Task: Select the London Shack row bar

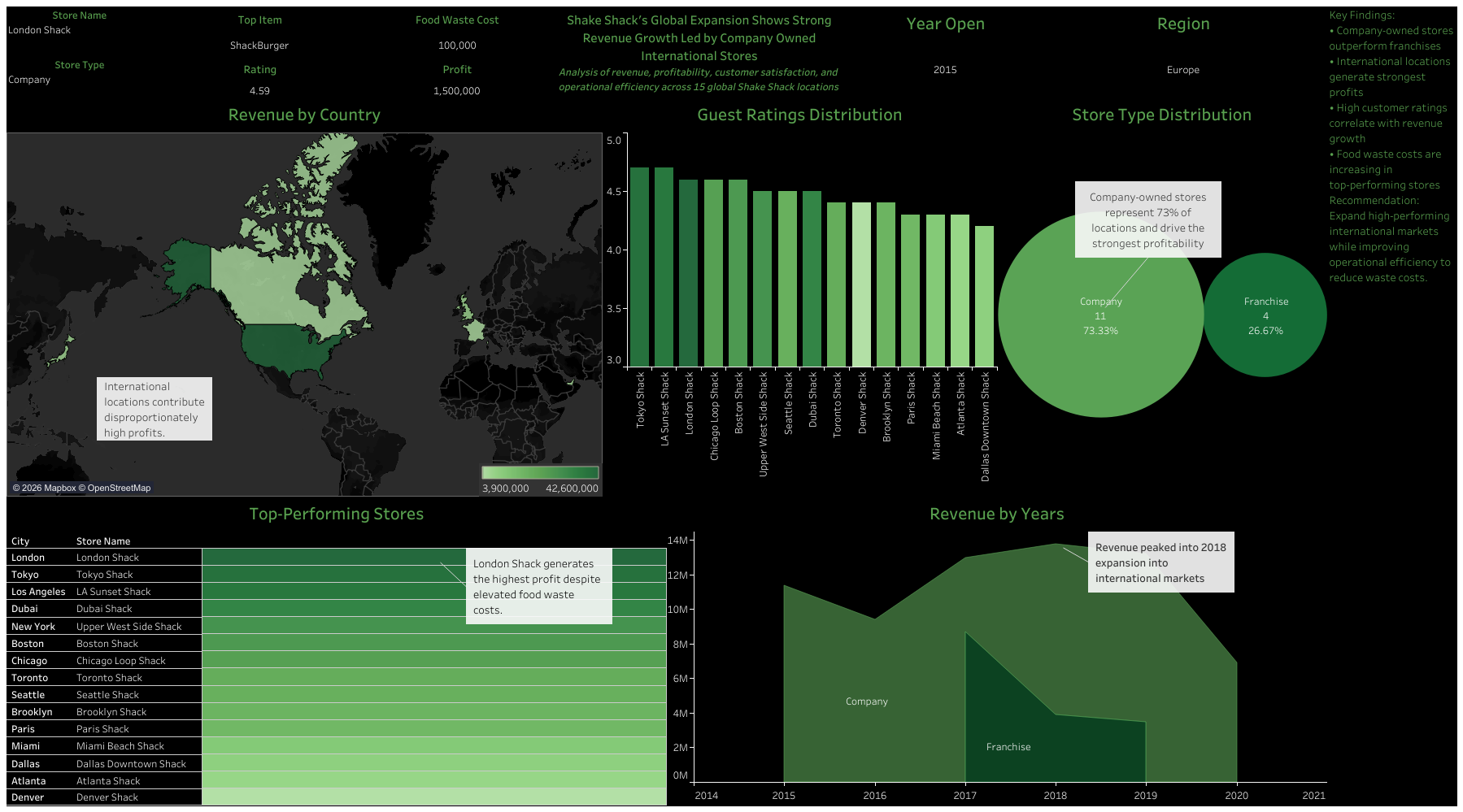Action: [434, 557]
